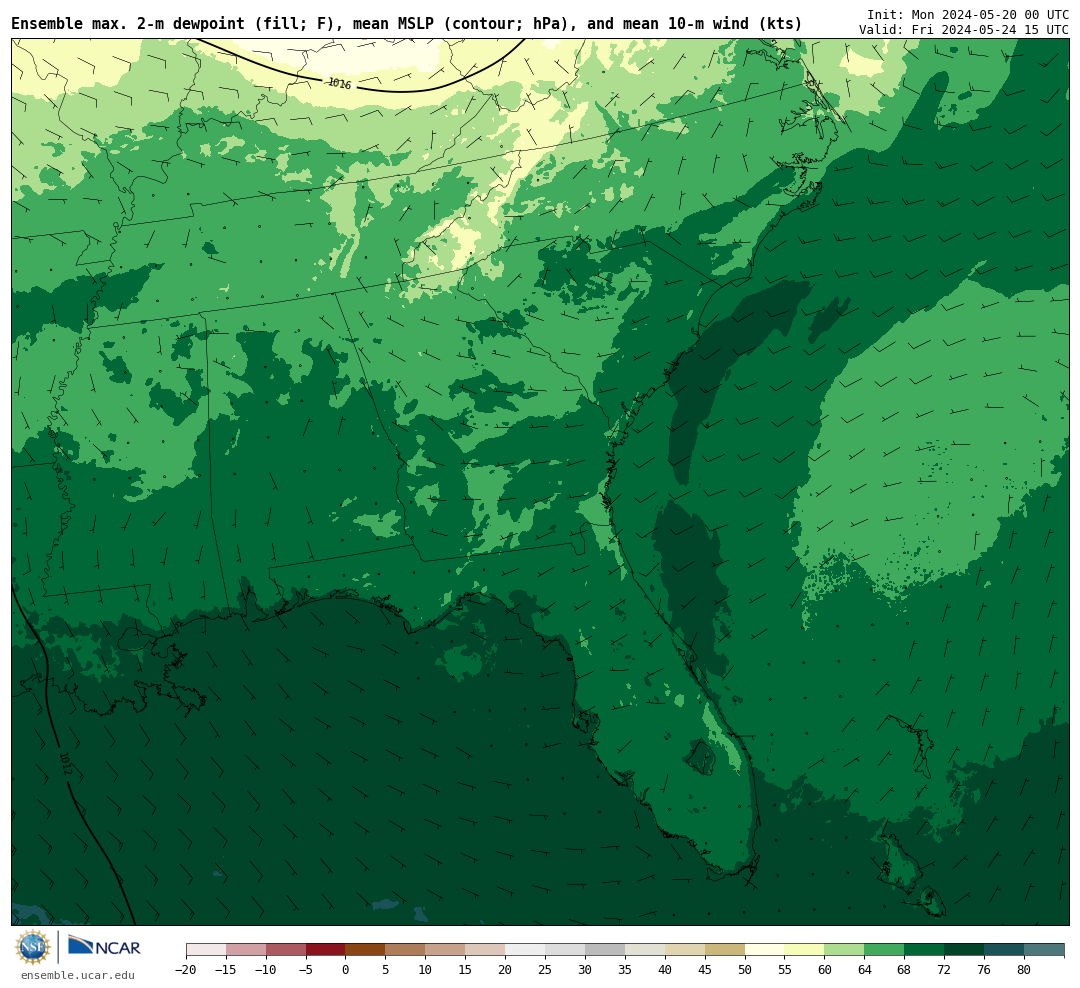Click the colorbar label 50

pos(745,970)
